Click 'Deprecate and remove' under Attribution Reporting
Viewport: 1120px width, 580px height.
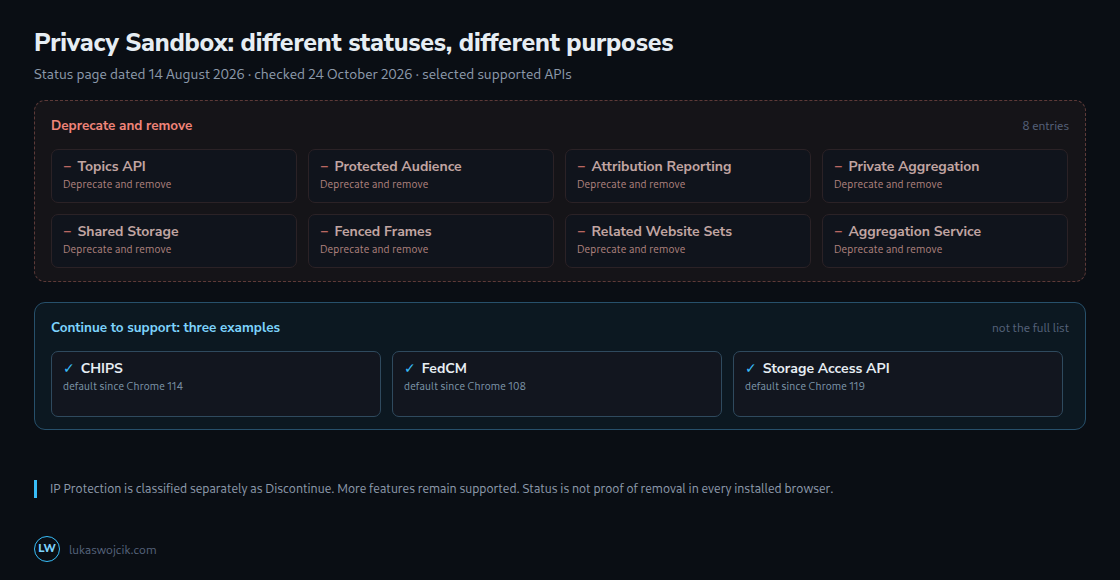[631, 184]
